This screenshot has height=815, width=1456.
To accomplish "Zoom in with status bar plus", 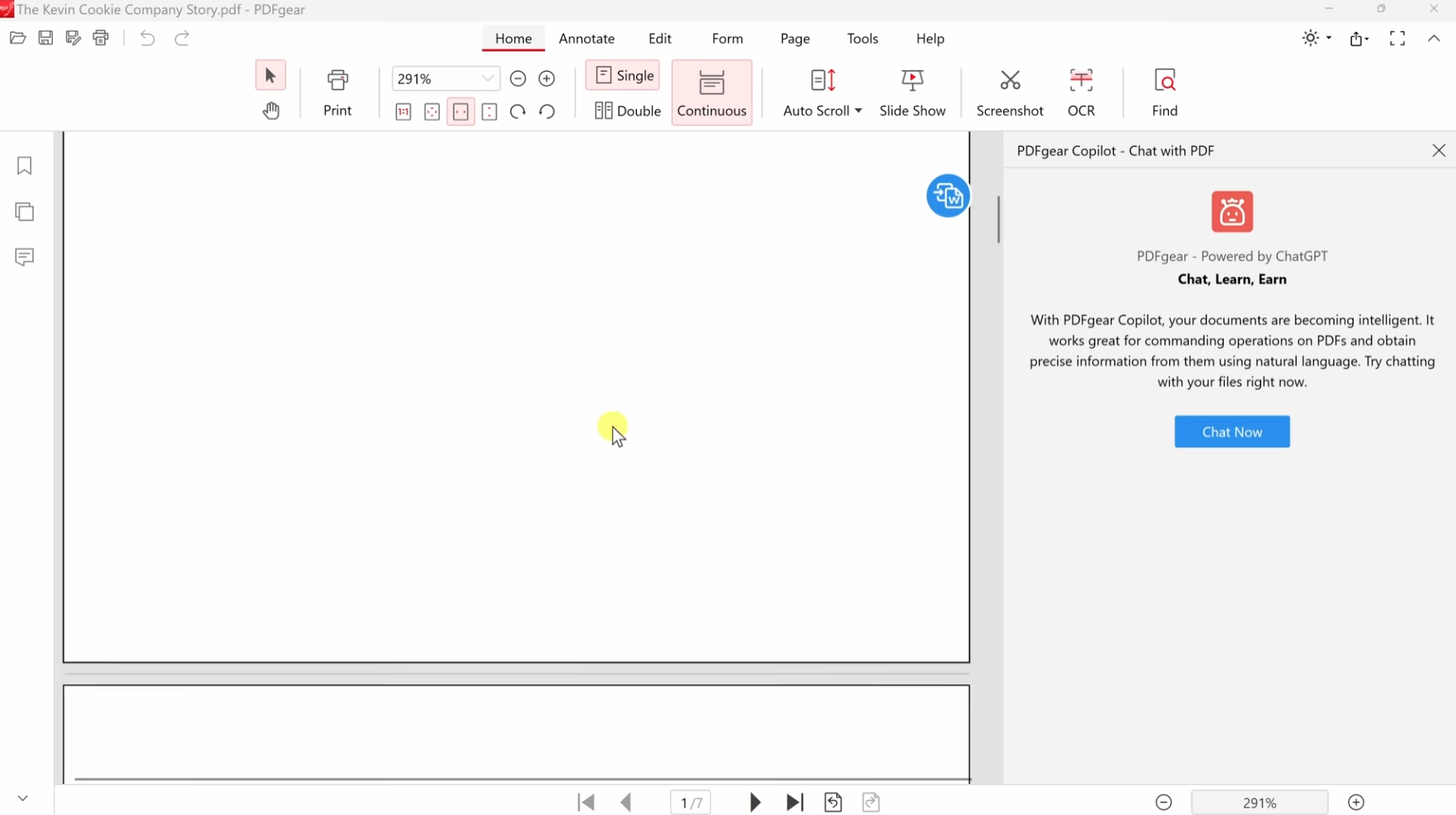I will [x=1356, y=802].
